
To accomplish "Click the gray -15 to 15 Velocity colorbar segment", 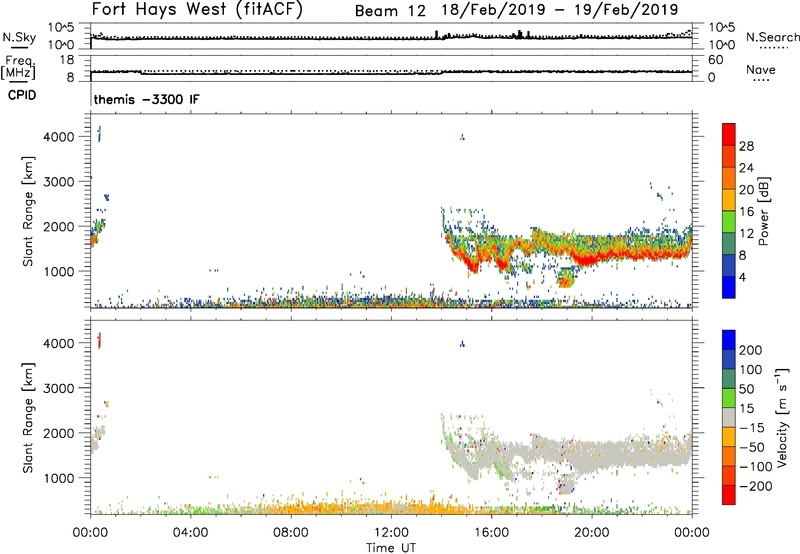I will (x=729, y=418).
